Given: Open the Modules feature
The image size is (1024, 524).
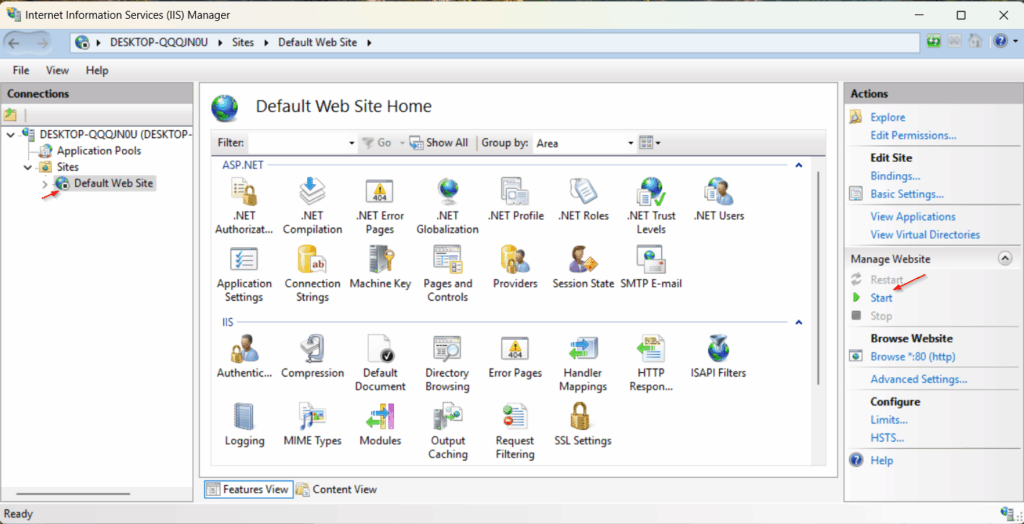Looking at the screenshot, I should [380, 425].
